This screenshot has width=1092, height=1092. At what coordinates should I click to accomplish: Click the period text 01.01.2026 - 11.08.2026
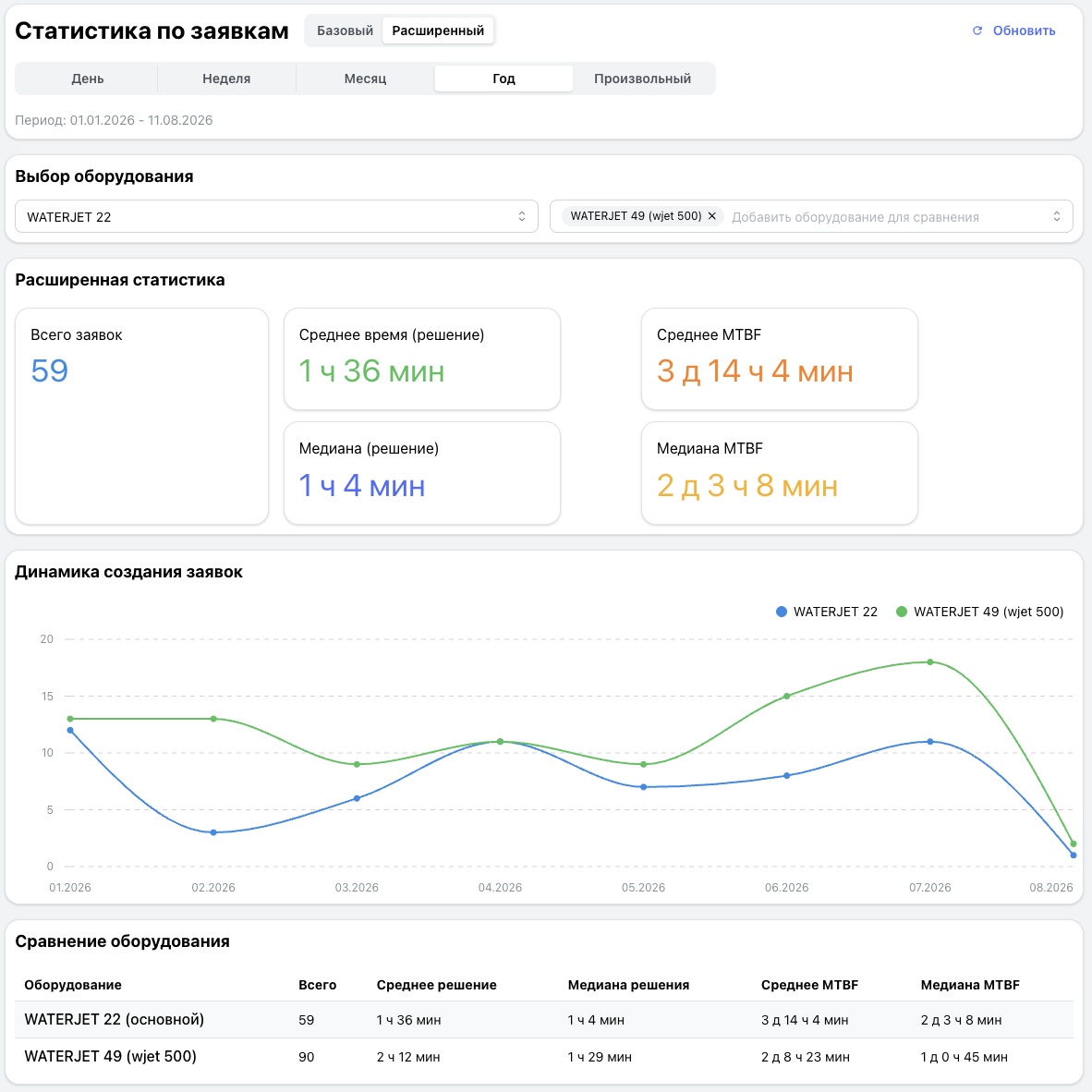pyautogui.click(x=140, y=120)
